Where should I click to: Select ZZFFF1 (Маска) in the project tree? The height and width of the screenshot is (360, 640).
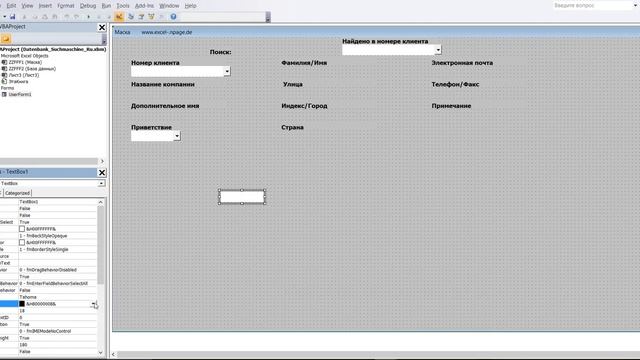pos(25,62)
